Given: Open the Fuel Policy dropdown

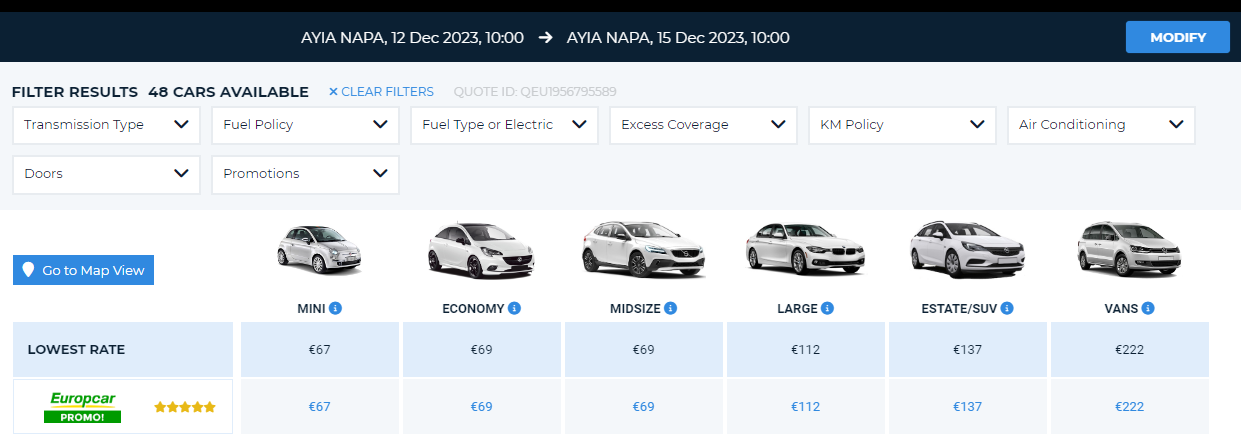Looking at the screenshot, I should pos(305,125).
